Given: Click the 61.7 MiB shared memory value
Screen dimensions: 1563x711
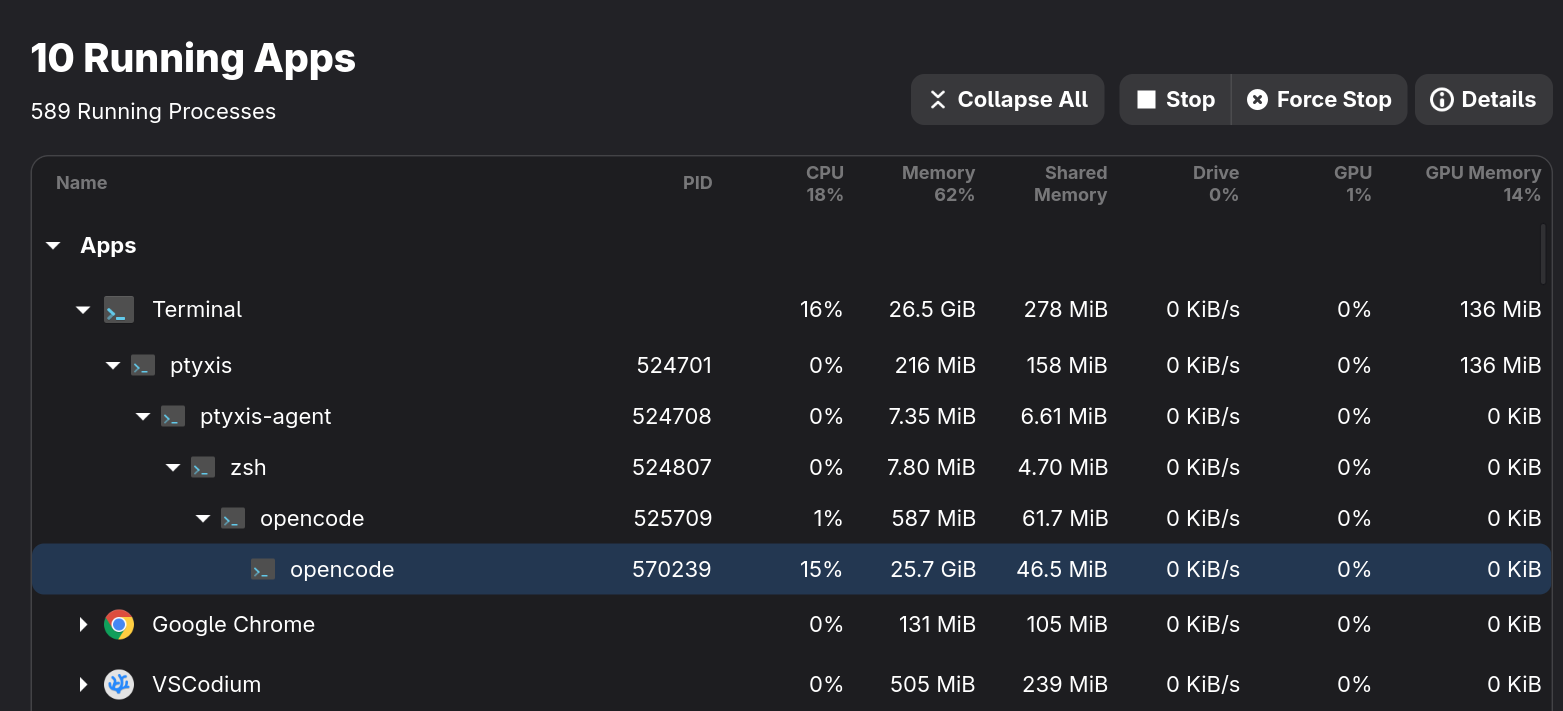Looking at the screenshot, I should (1067, 519).
